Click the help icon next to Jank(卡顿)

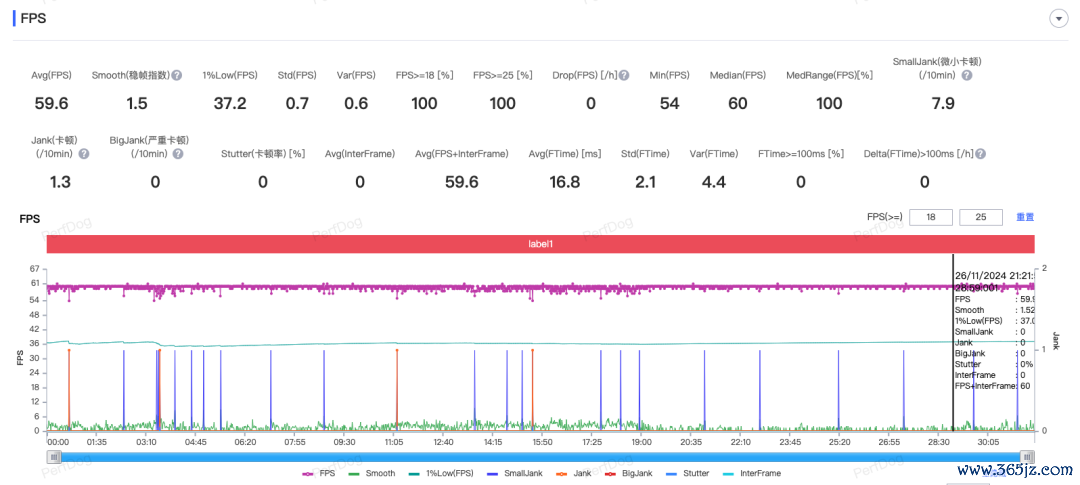coord(84,154)
